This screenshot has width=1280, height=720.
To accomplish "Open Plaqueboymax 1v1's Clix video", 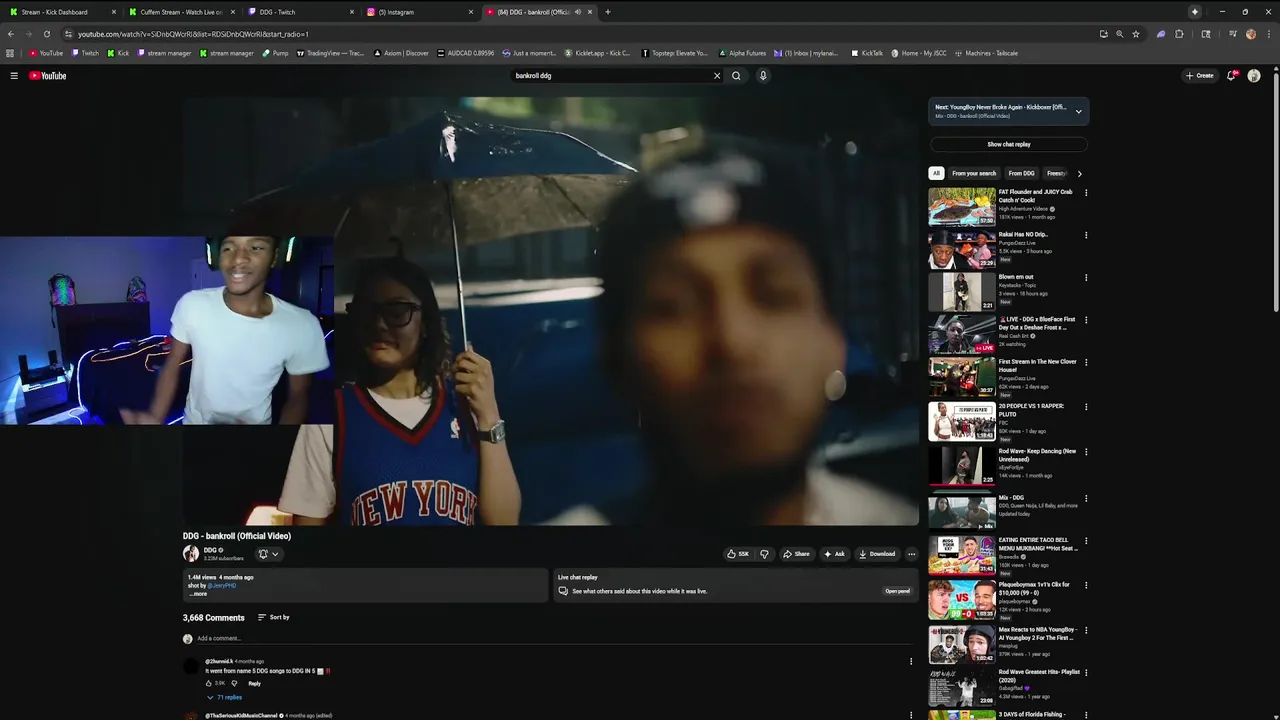I will (x=962, y=600).
